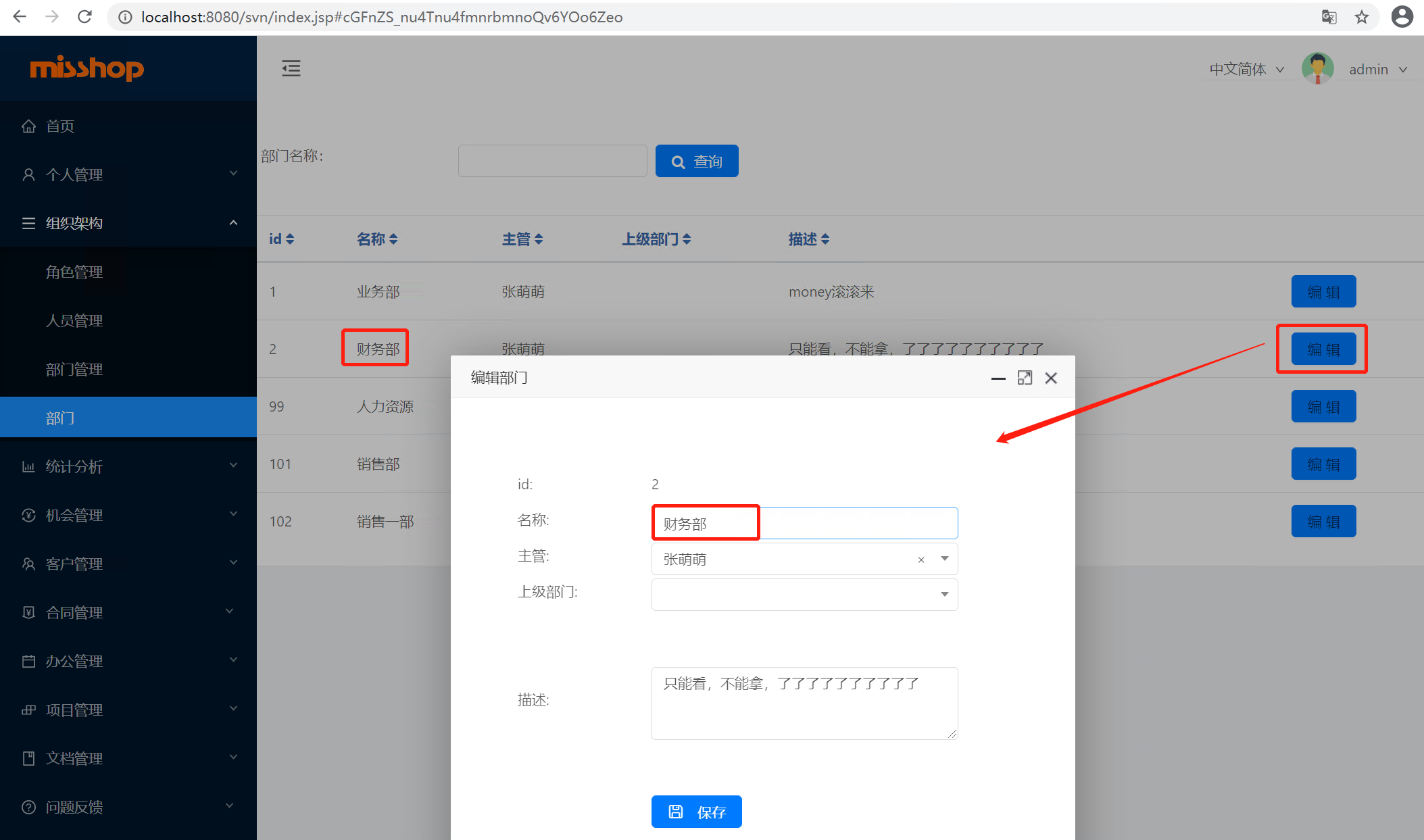This screenshot has height=840, width=1424.
Task: Click the 部门名称 search input field
Action: [x=552, y=162]
